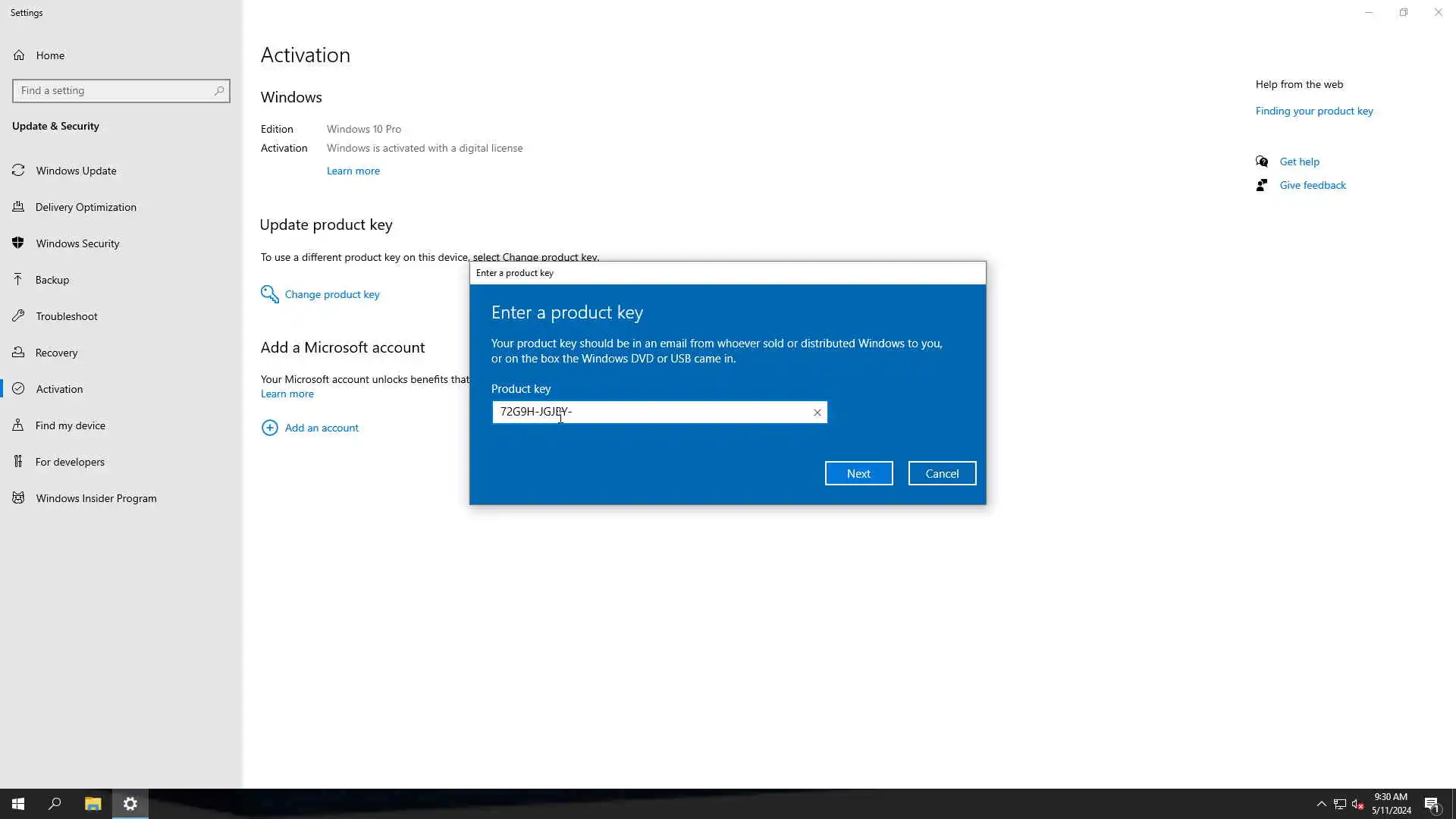Viewport: 1456px width, 819px height.
Task: Select Recovery in the sidebar
Action: point(56,353)
